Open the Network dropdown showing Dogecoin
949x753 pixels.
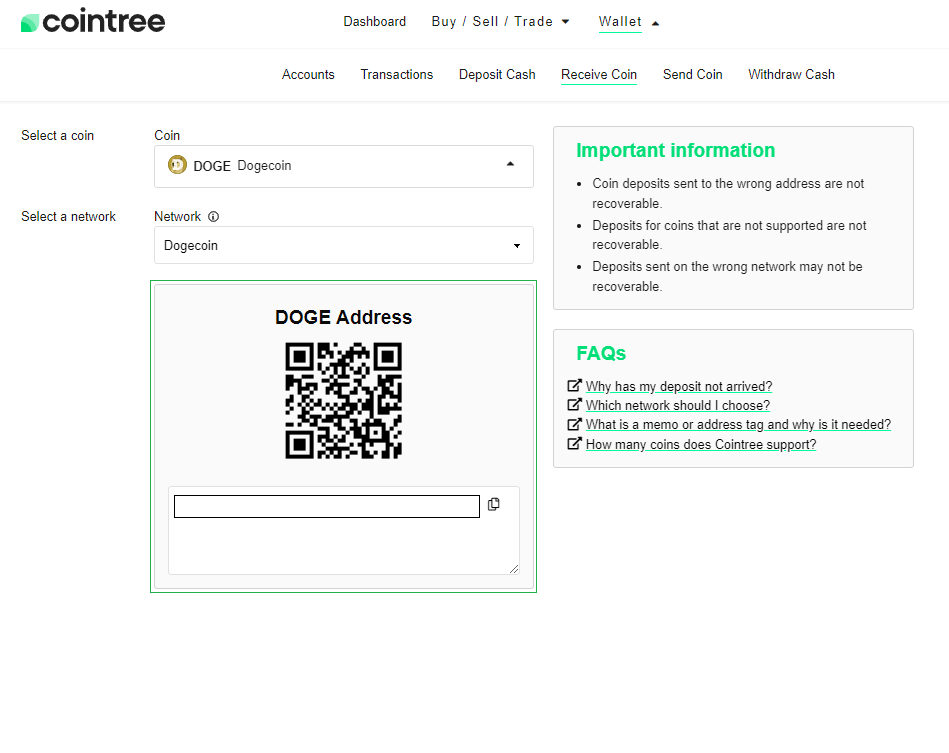point(344,245)
